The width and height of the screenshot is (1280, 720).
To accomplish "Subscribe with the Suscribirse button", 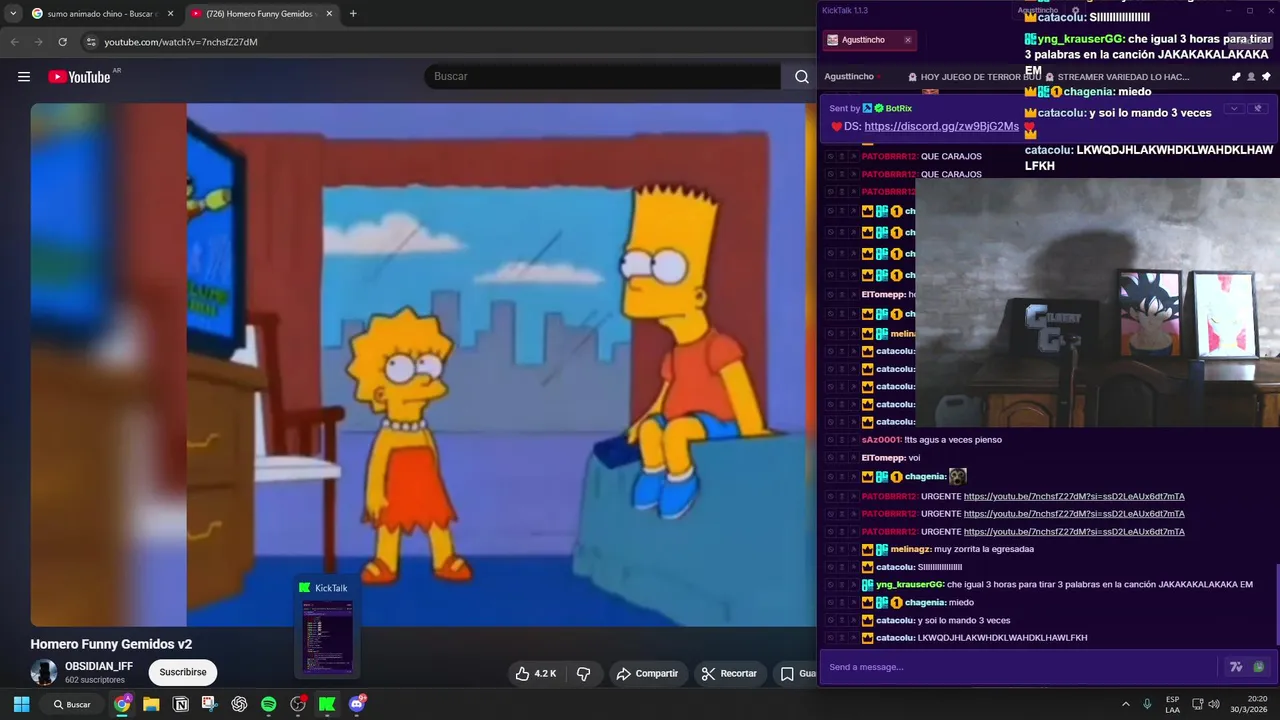I will (183, 672).
